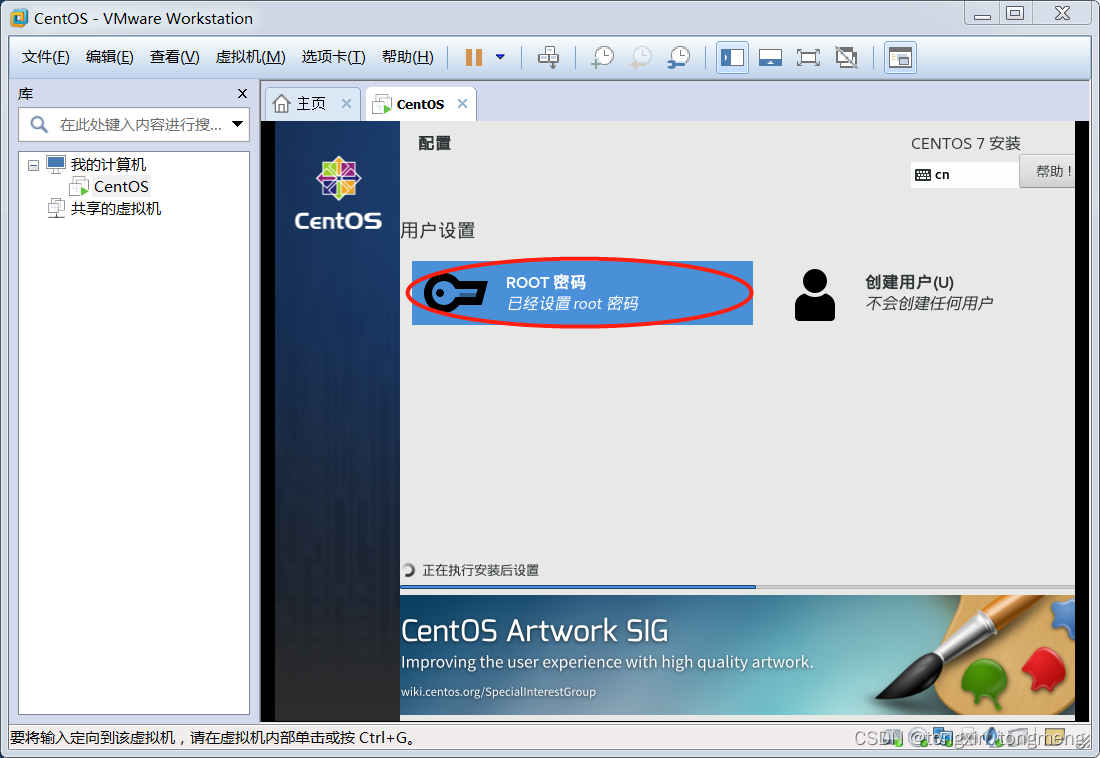This screenshot has height=758, width=1100.
Task: Maximize the VMware Workstation window
Action: coord(1014,13)
